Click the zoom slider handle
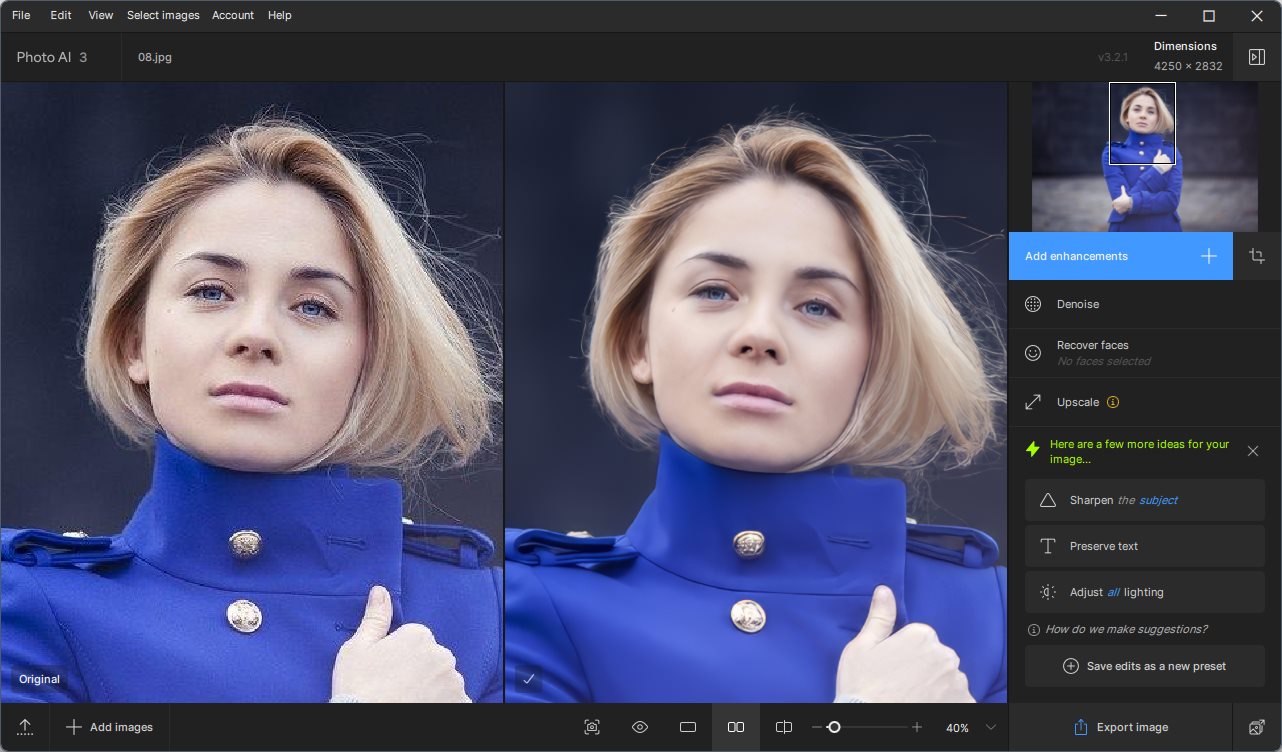1282x752 pixels. tap(833, 727)
